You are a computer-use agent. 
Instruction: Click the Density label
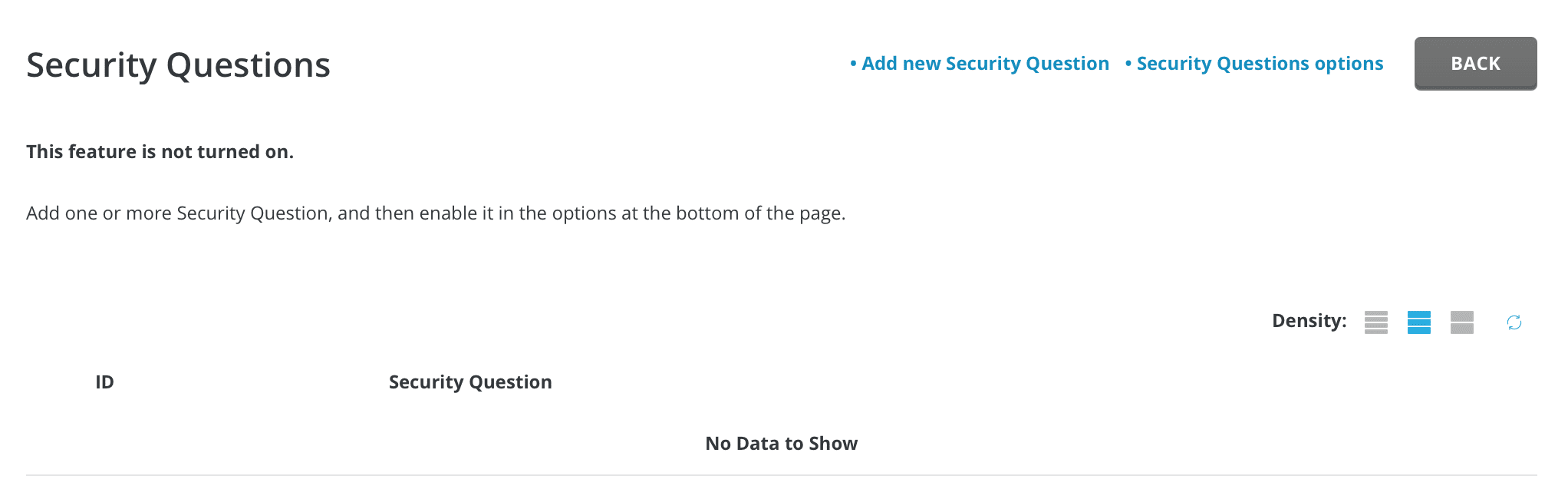click(1309, 321)
